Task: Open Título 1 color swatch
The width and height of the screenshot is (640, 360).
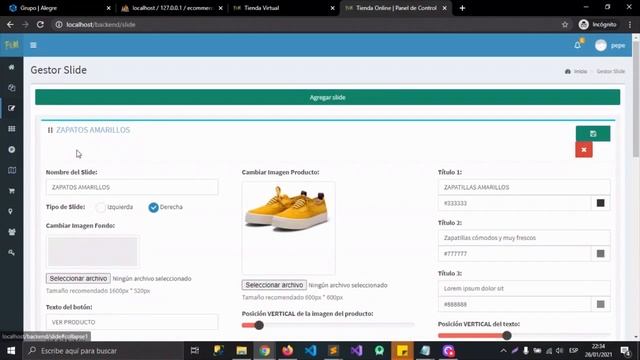Action: tap(600, 203)
